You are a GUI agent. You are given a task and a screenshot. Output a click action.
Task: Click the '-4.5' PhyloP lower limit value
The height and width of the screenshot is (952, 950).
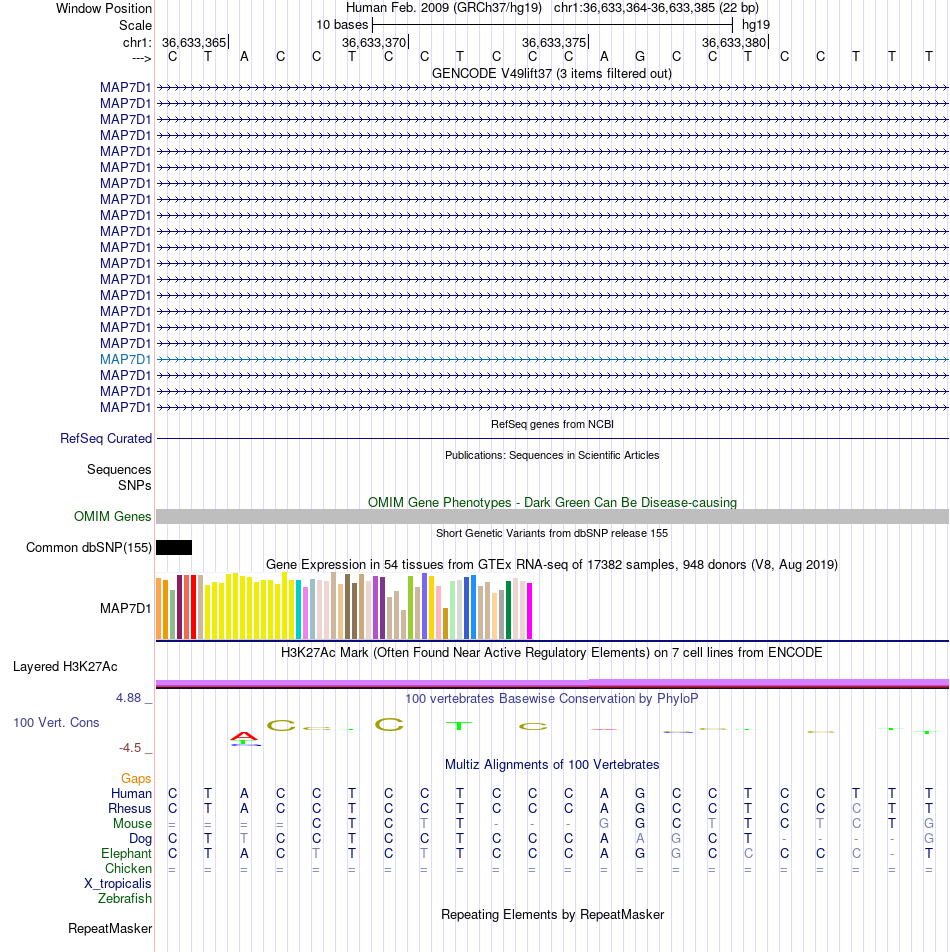tap(130, 748)
